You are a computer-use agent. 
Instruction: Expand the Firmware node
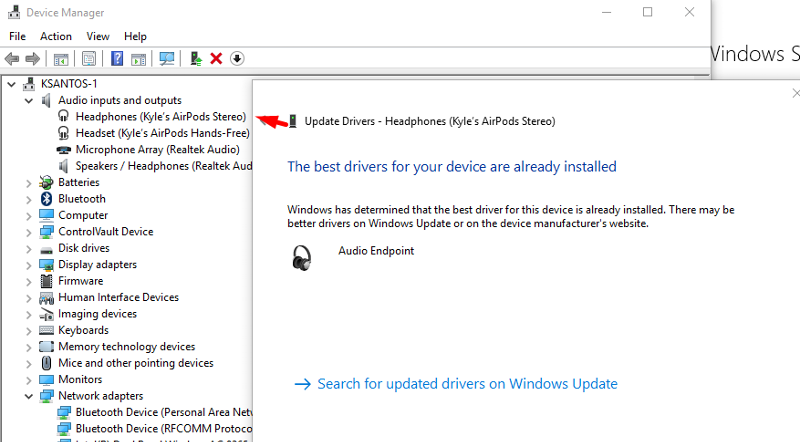point(29,282)
